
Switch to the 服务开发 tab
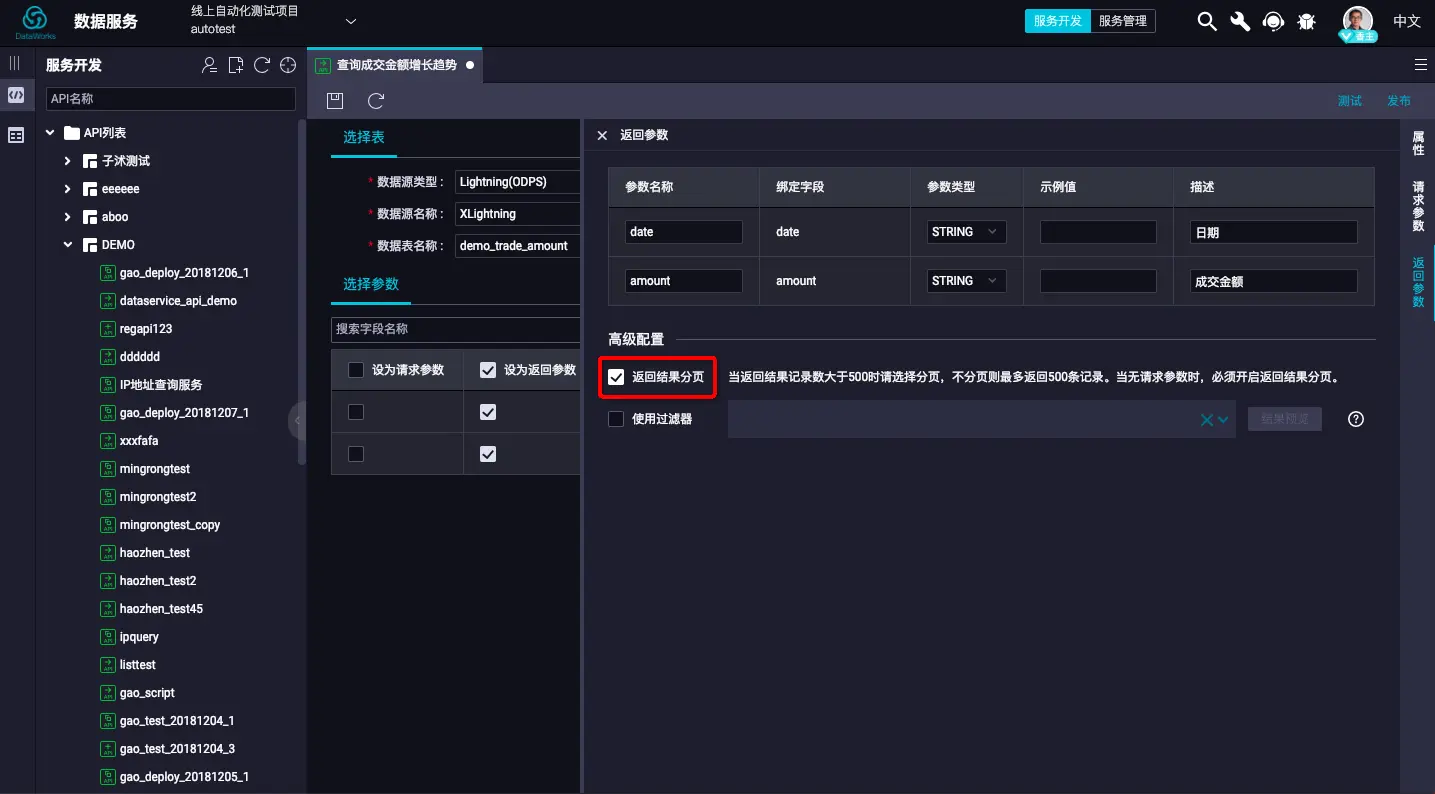[1058, 21]
